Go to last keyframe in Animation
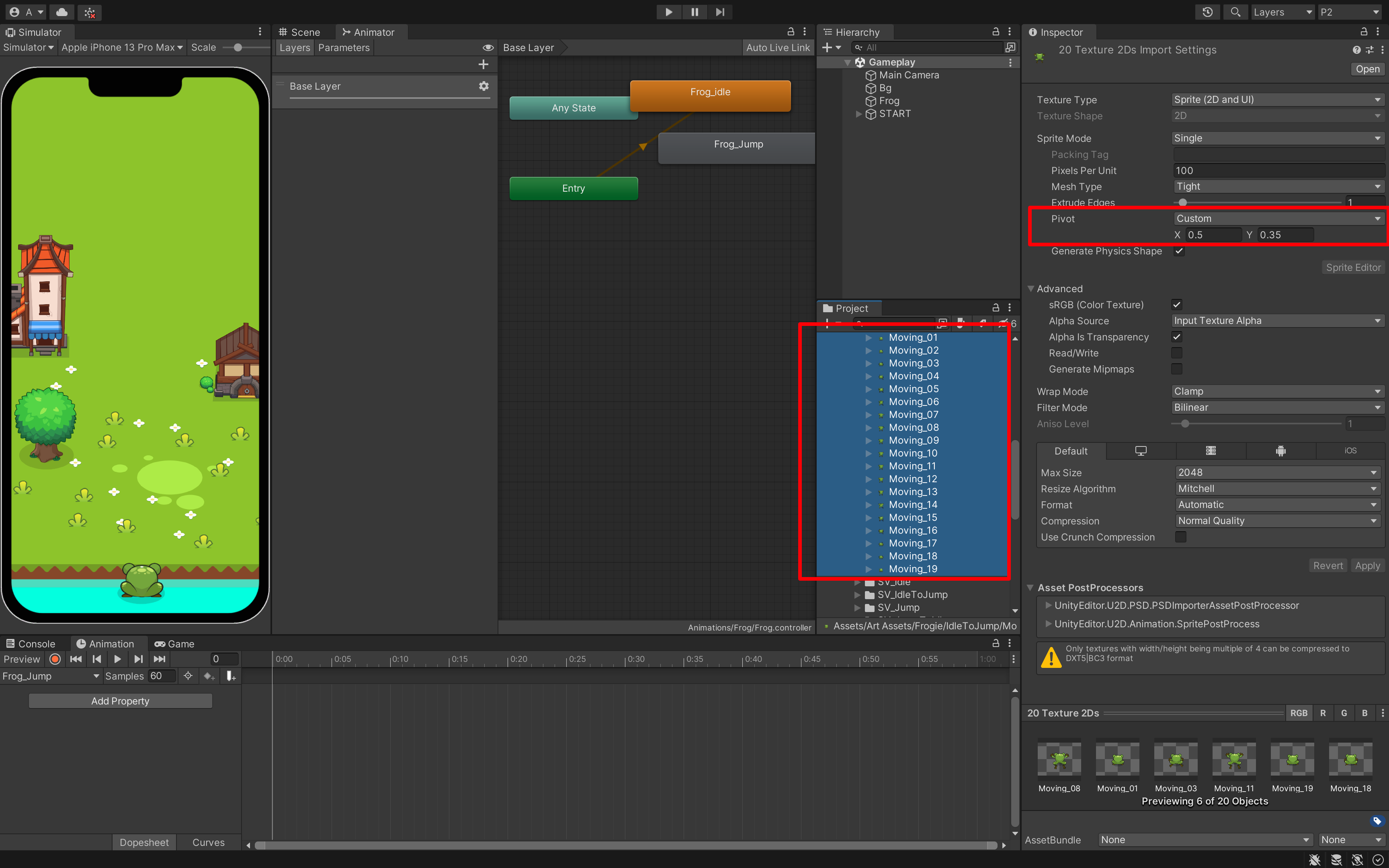Image resolution: width=1389 pixels, height=868 pixels. (160, 659)
